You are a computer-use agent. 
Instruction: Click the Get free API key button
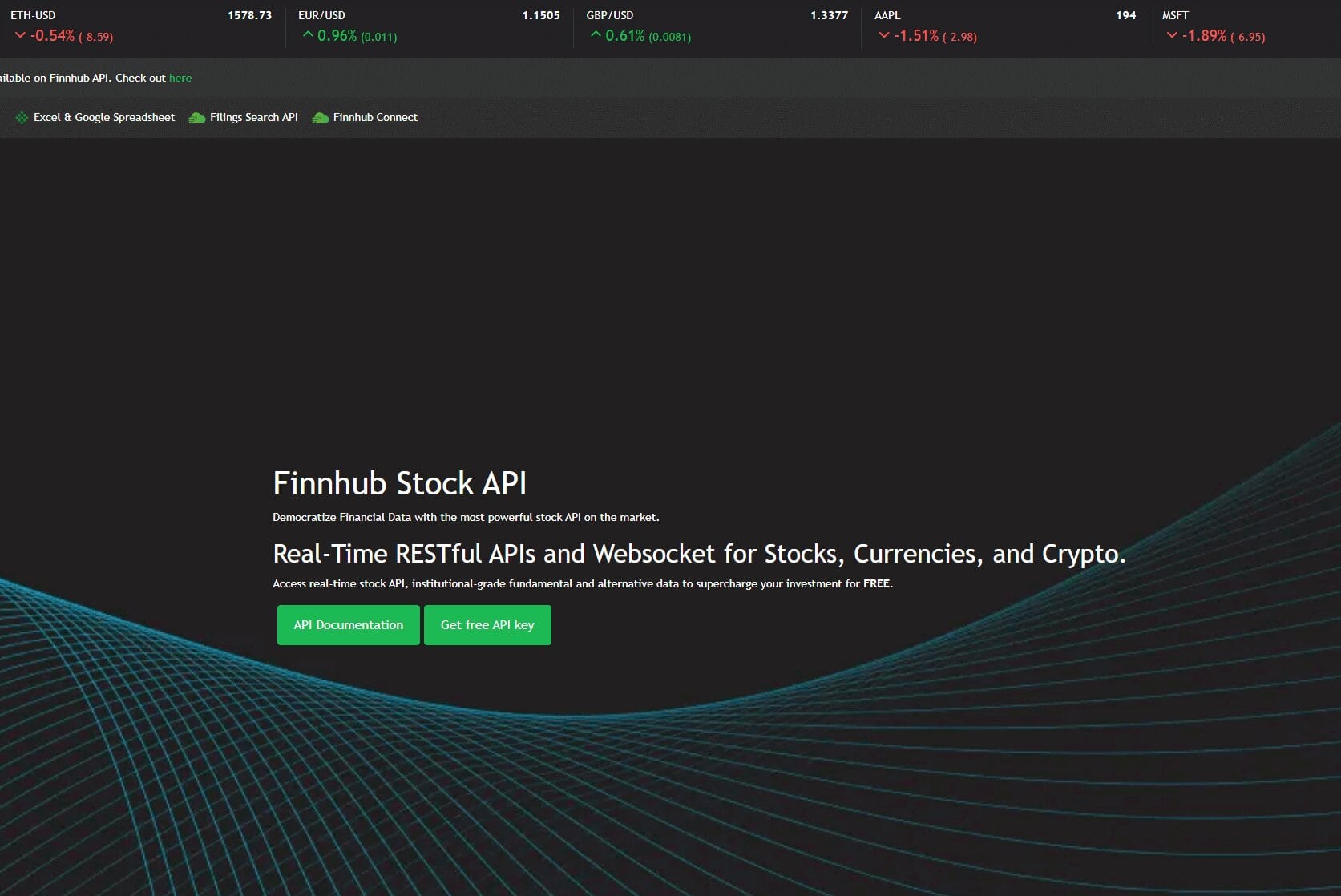coord(487,624)
